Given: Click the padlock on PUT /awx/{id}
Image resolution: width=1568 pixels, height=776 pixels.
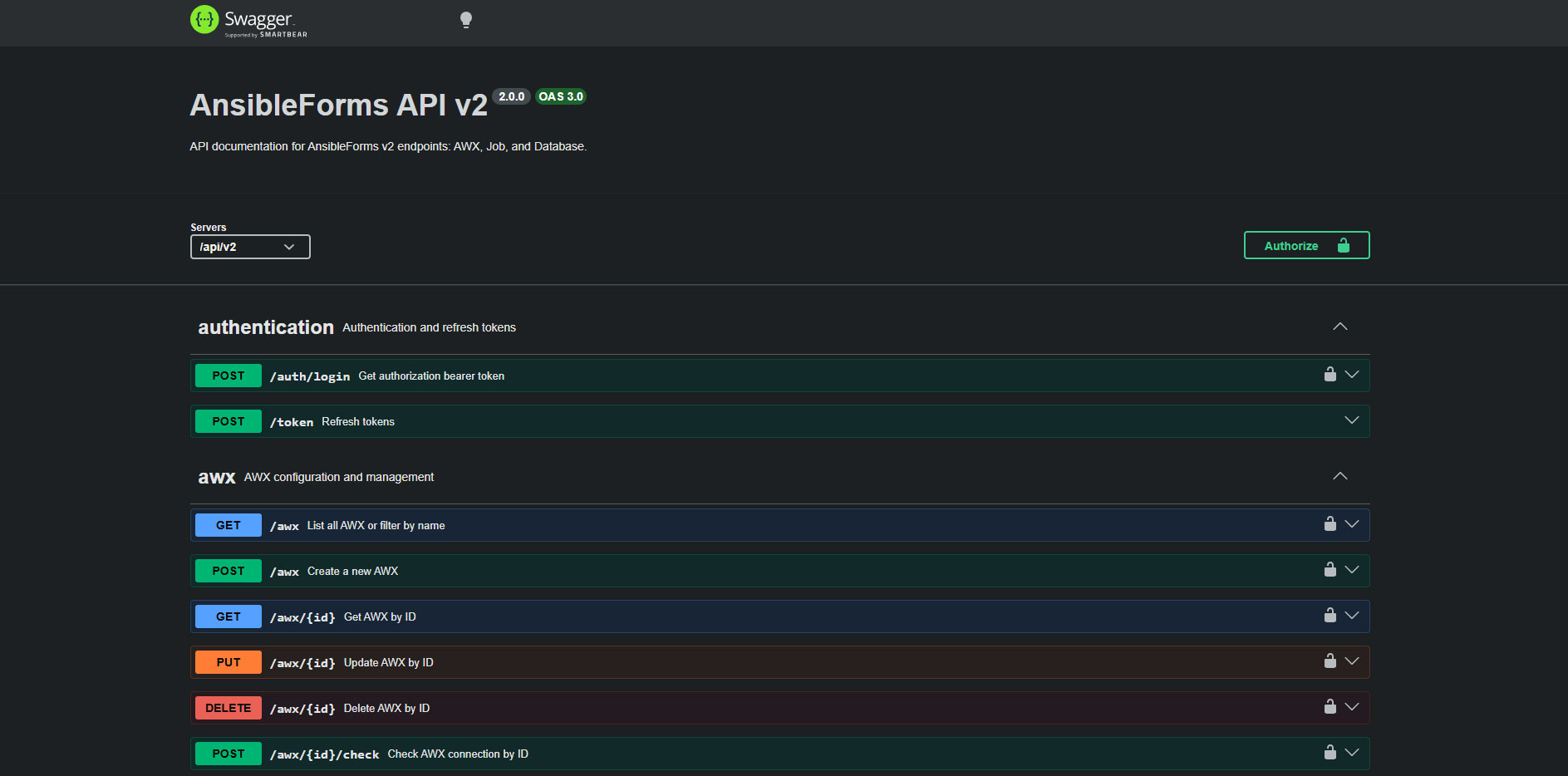Looking at the screenshot, I should point(1330,661).
